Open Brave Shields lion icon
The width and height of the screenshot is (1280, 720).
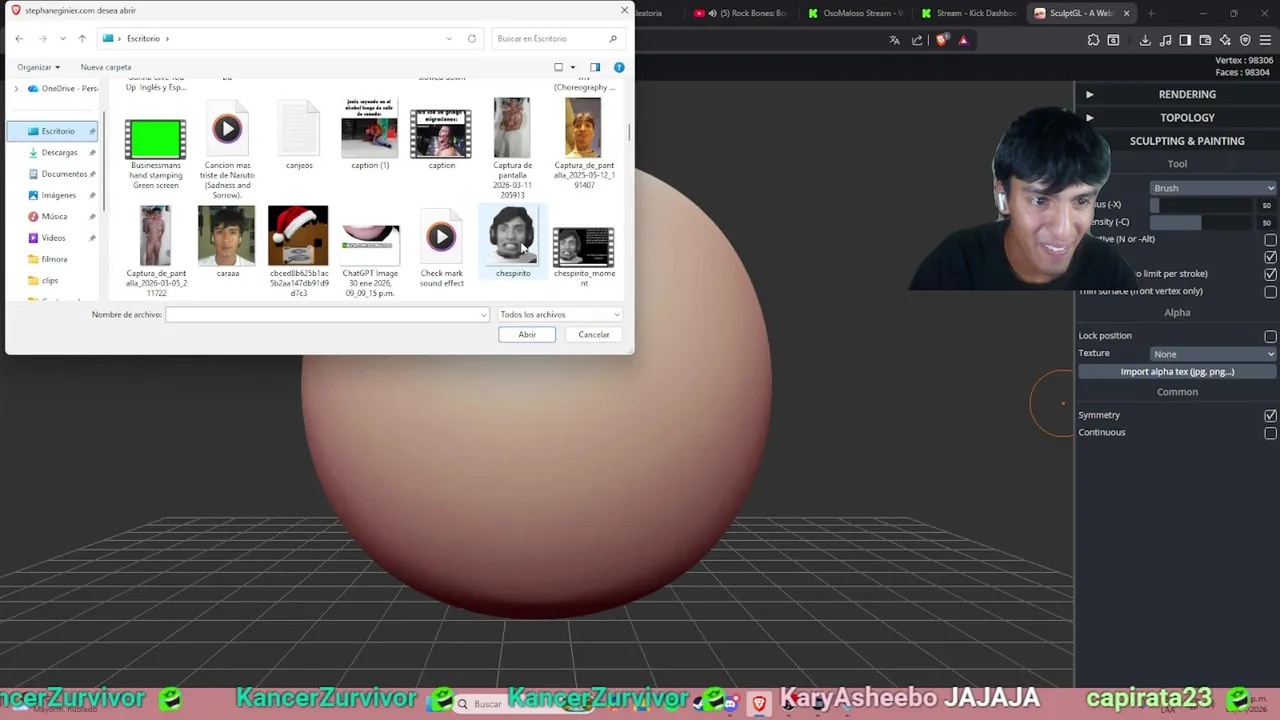[942, 40]
